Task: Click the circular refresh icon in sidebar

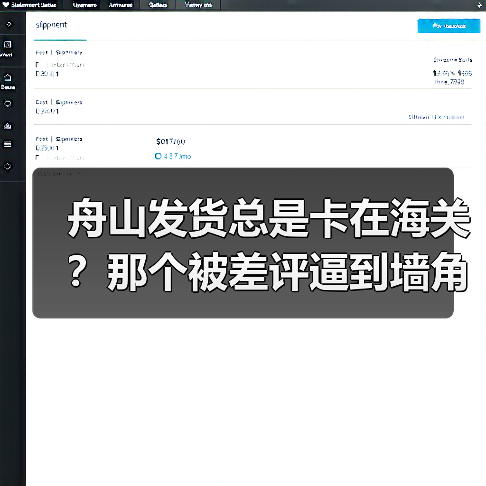Action: click(x=8, y=166)
